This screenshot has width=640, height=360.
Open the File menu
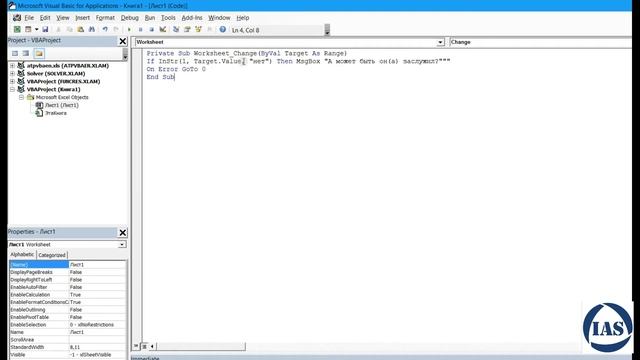pos(29,18)
